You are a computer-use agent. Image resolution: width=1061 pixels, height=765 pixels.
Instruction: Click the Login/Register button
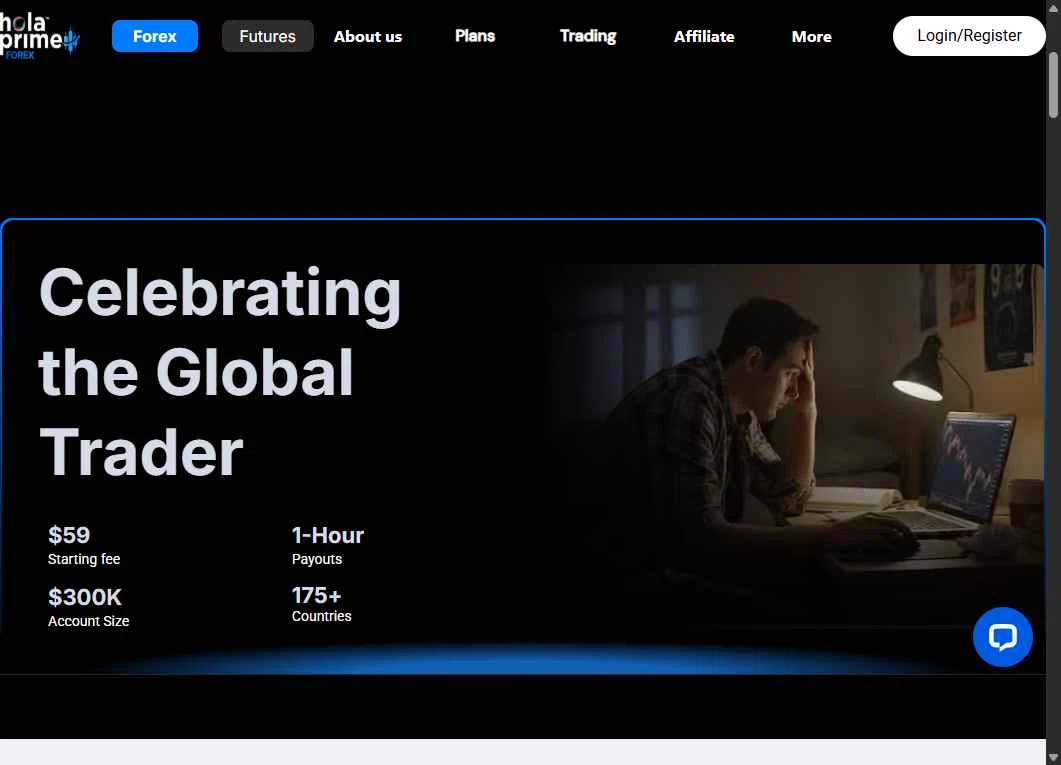(969, 36)
